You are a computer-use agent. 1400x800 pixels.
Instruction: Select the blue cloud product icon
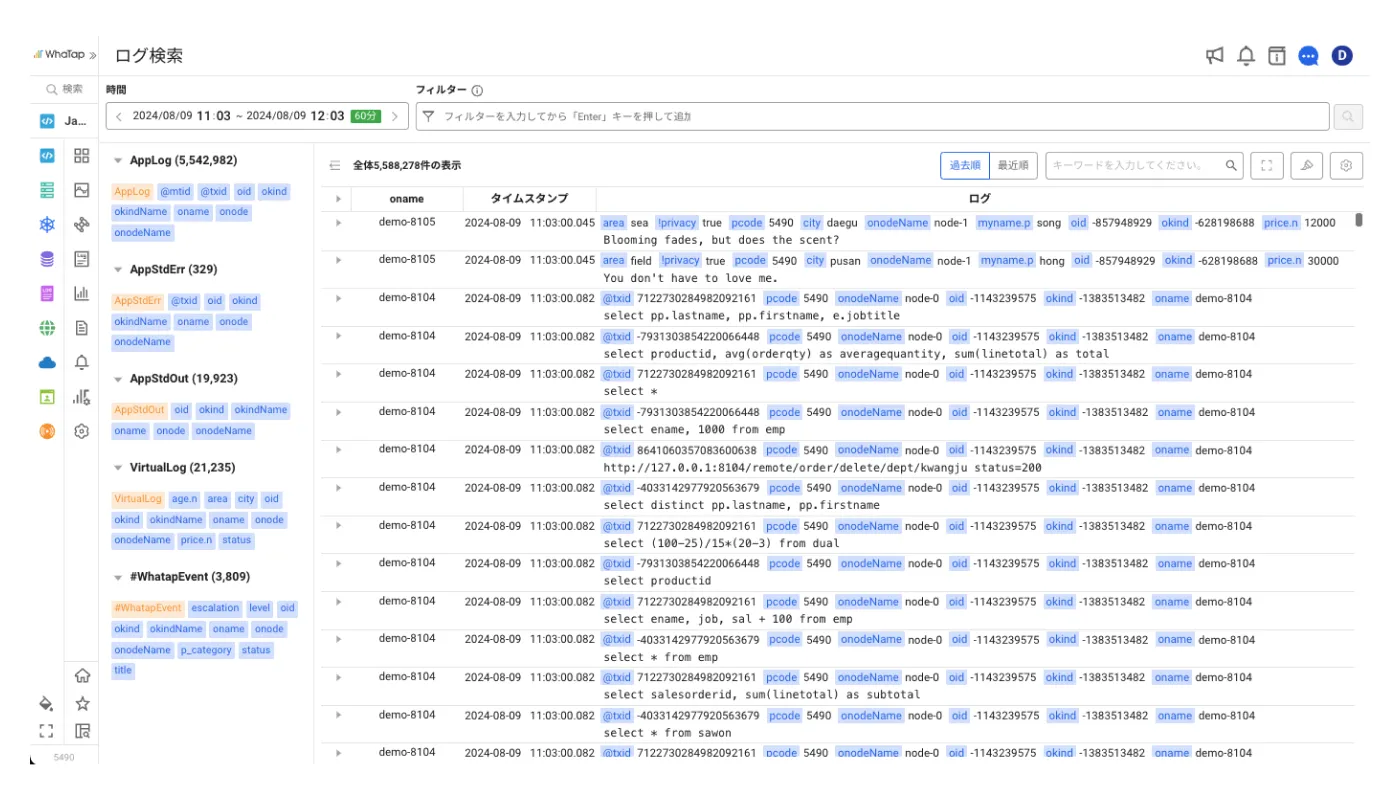[47, 362]
